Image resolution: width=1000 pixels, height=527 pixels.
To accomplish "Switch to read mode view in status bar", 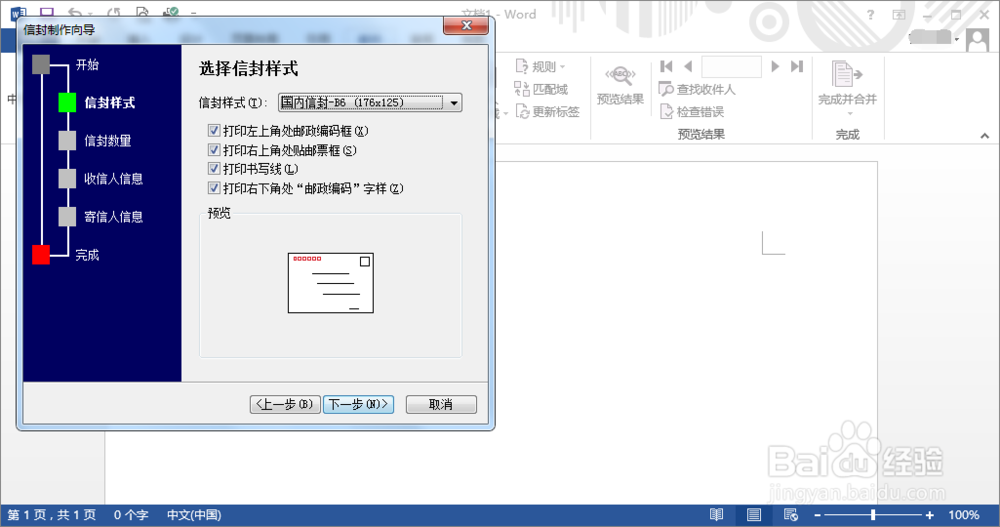I will [716, 514].
